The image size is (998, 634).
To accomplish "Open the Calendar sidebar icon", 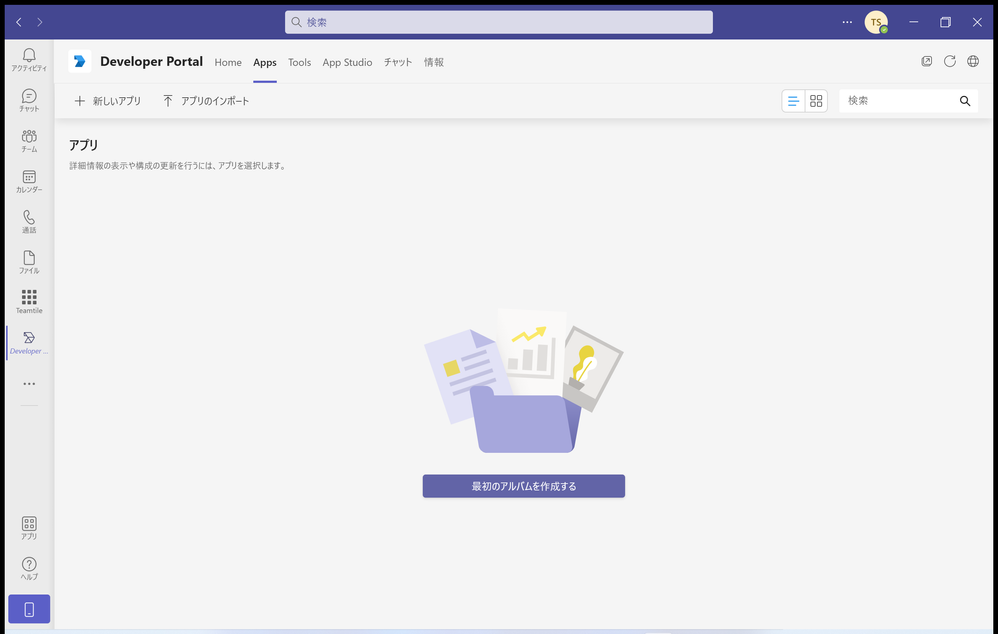I will pos(29,181).
